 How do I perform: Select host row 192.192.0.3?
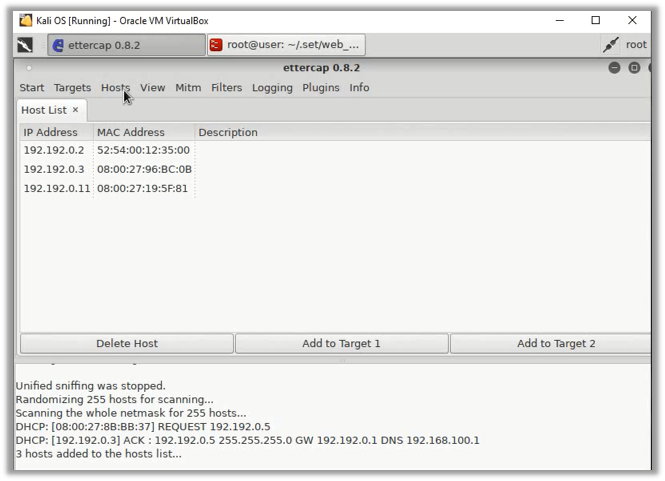[335, 169]
